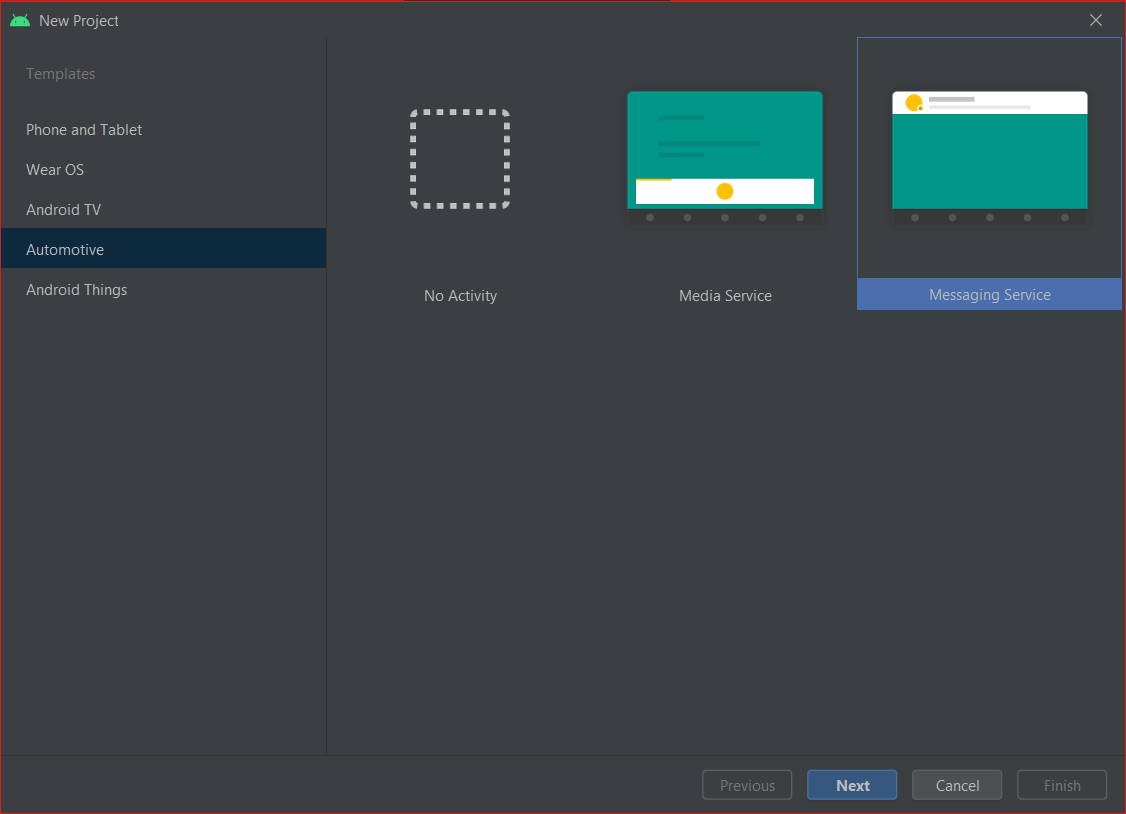Switch to Android TV templates
The height and width of the screenshot is (814, 1126).
(164, 210)
